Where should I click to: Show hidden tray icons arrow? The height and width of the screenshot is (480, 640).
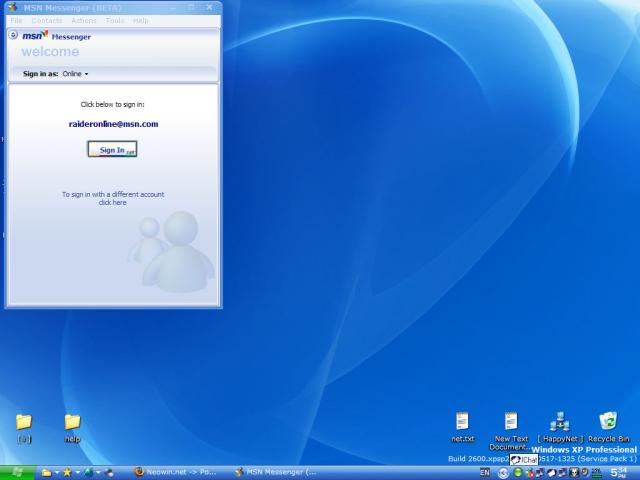click(503, 473)
